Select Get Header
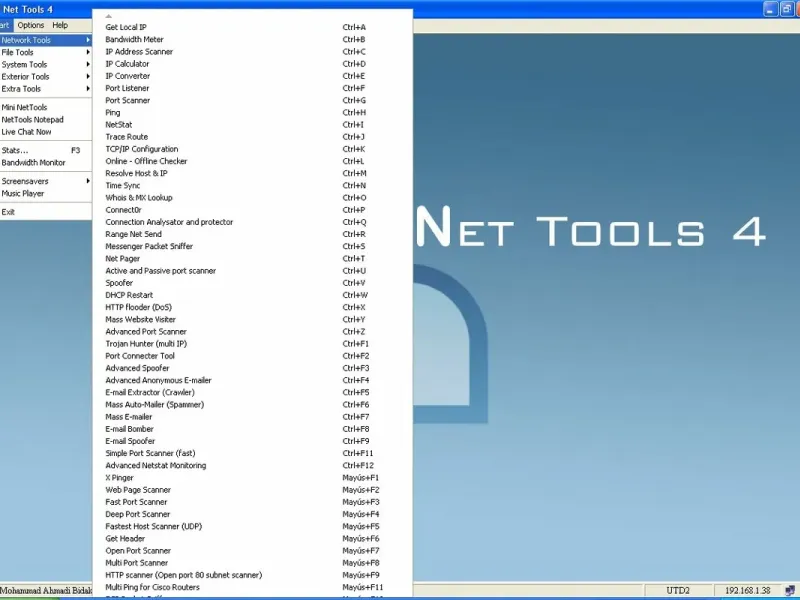This screenshot has height=600, width=800. [252, 539]
